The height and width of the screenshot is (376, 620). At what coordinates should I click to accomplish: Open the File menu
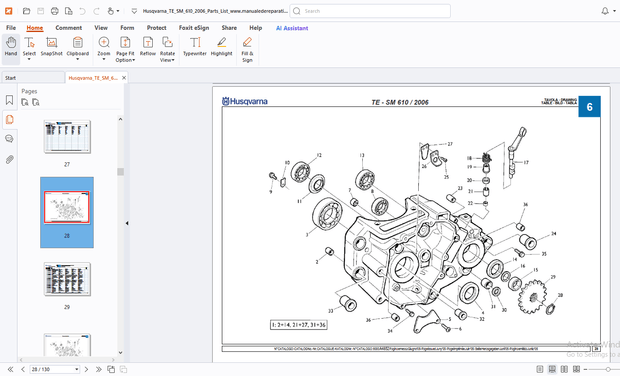click(x=11, y=28)
